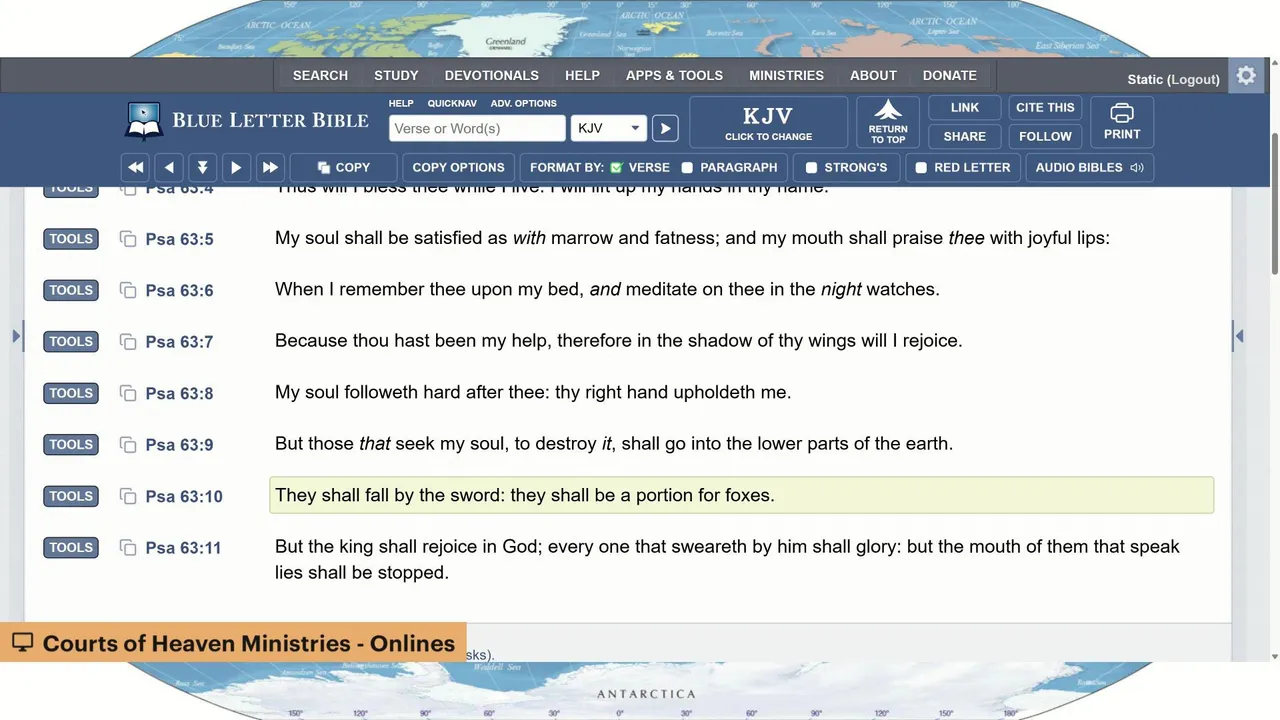This screenshot has width=1280, height=720.
Task: Click the Cite This button
Action: point(1045,107)
